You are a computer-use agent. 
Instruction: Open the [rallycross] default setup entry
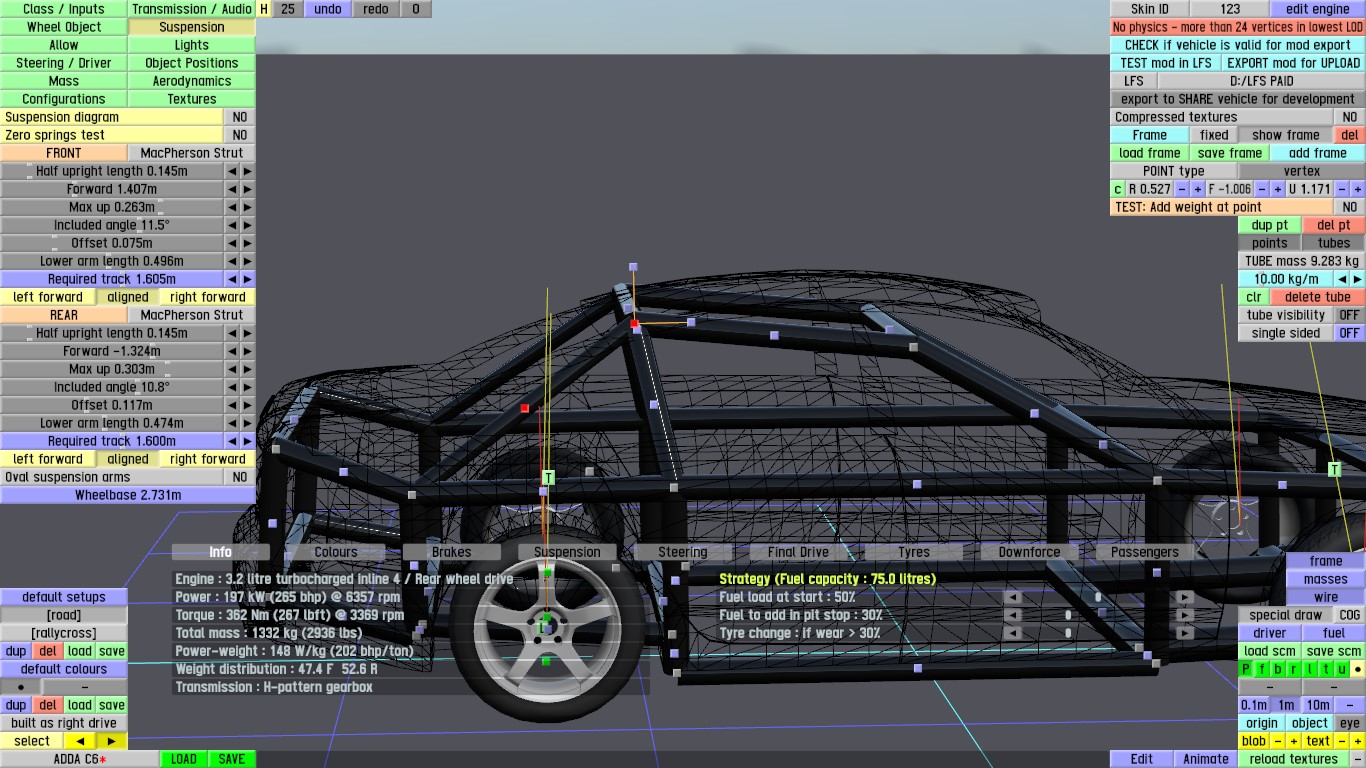[64, 633]
